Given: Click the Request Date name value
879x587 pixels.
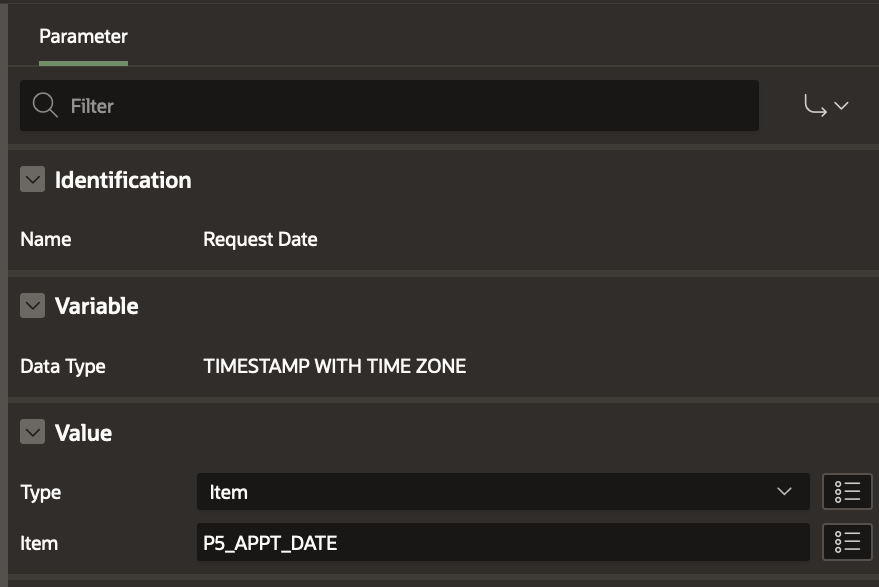Looking at the screenshot, I should tap(260, 239).
